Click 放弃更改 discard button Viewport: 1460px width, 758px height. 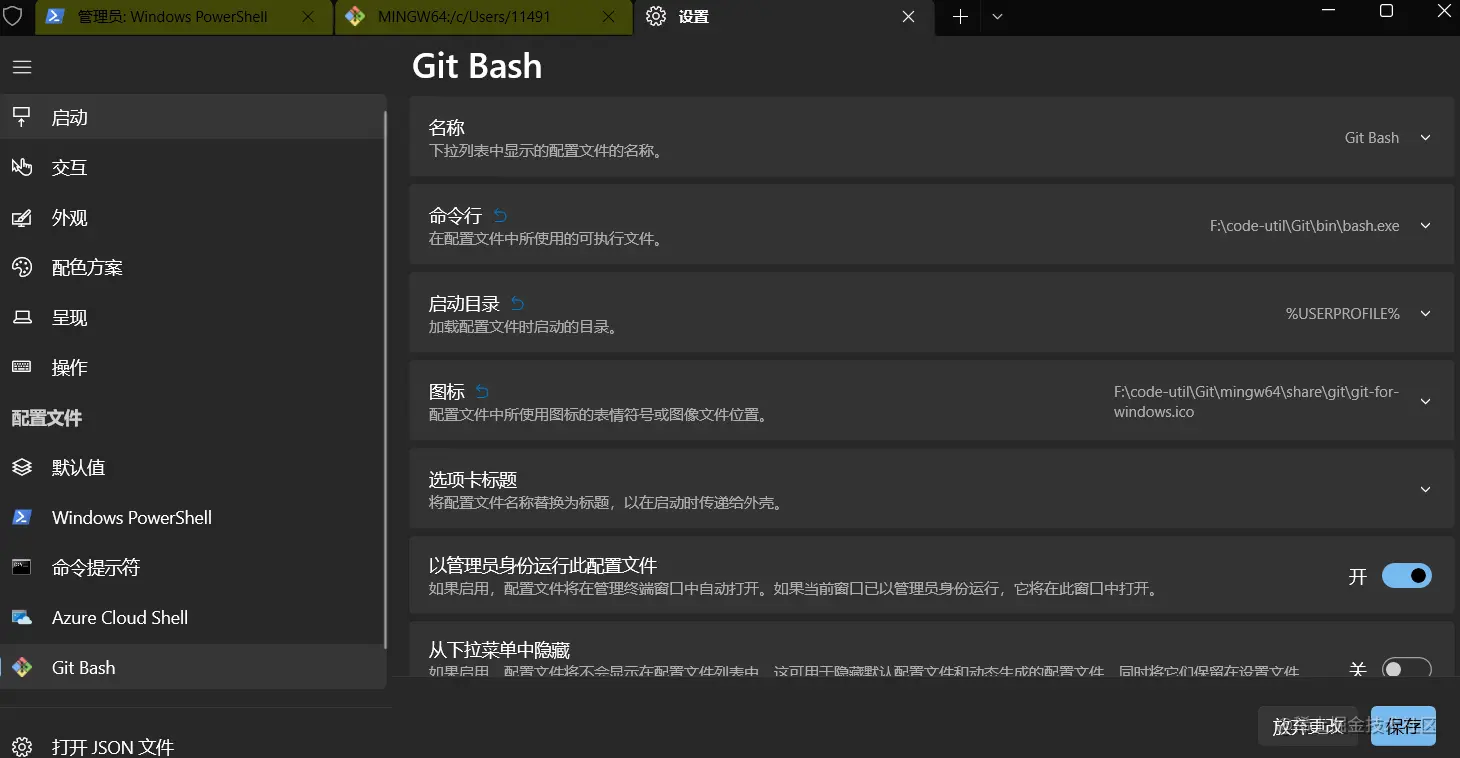pos(1307,726)
